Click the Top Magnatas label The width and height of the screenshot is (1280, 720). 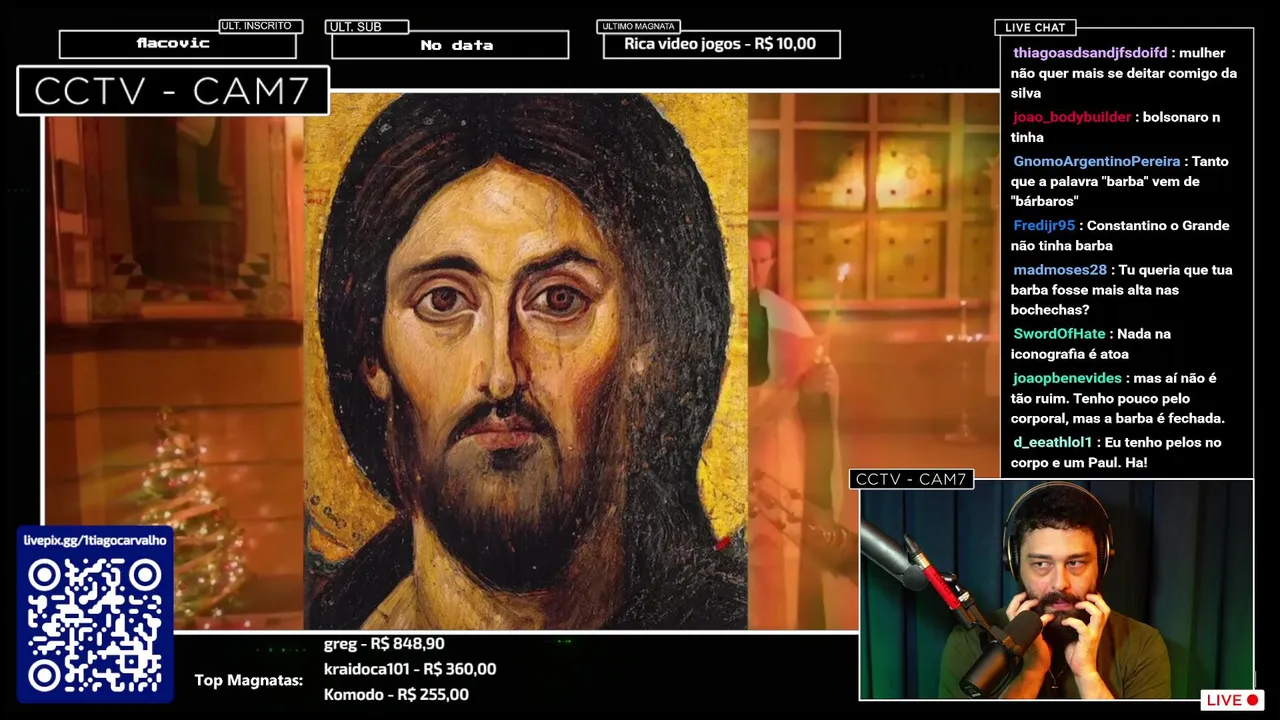pyautogui.click(x=248, y=680)
